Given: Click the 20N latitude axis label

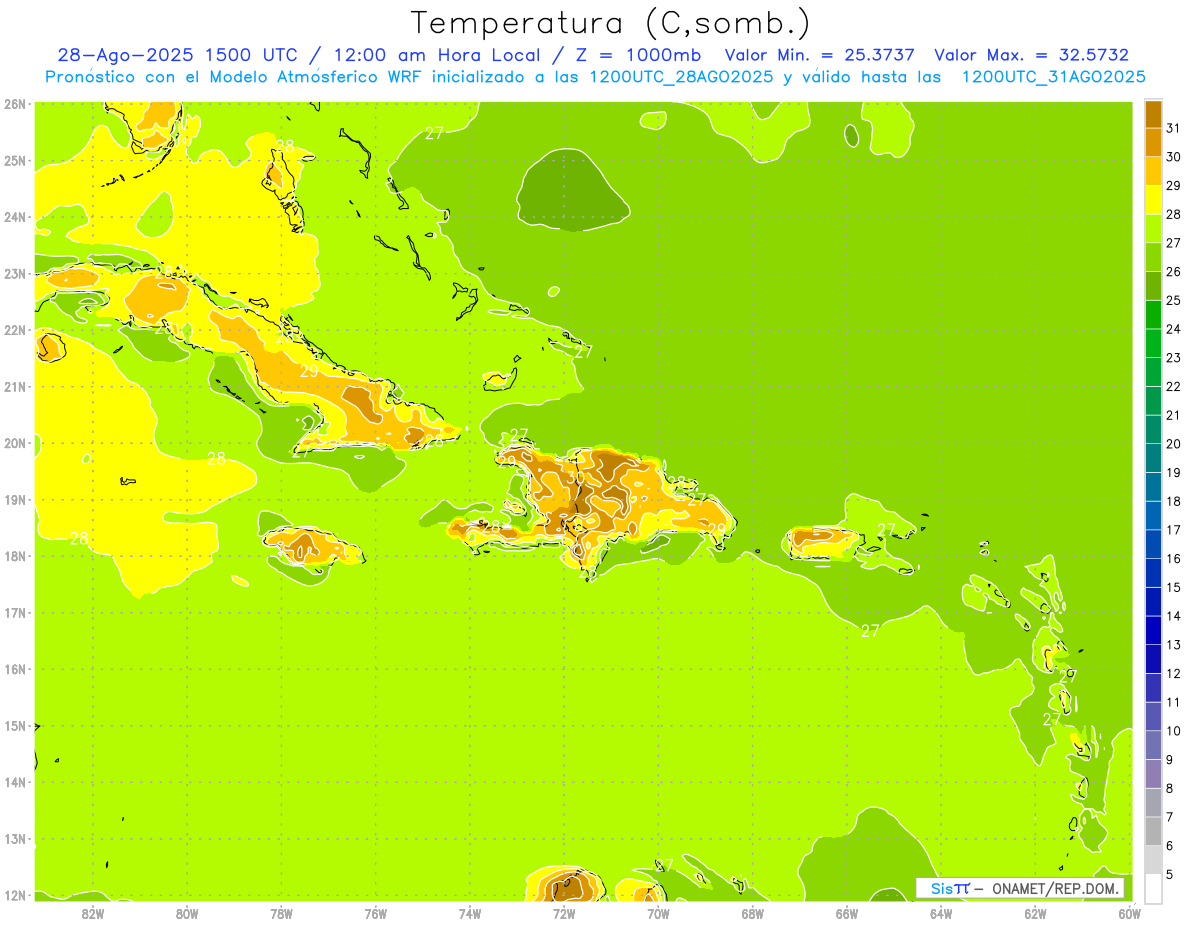Looking at the screenshot, I should point(14,443).
